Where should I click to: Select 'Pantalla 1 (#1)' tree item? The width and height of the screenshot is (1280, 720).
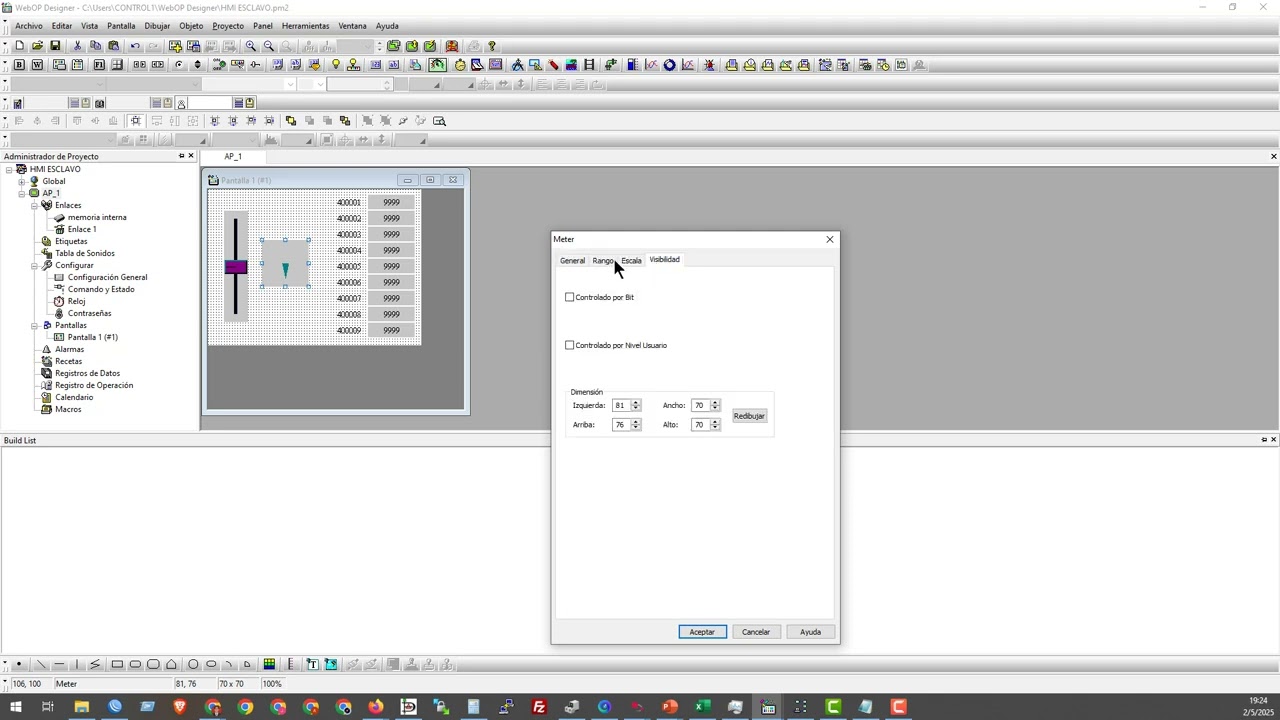coord(93,337)
